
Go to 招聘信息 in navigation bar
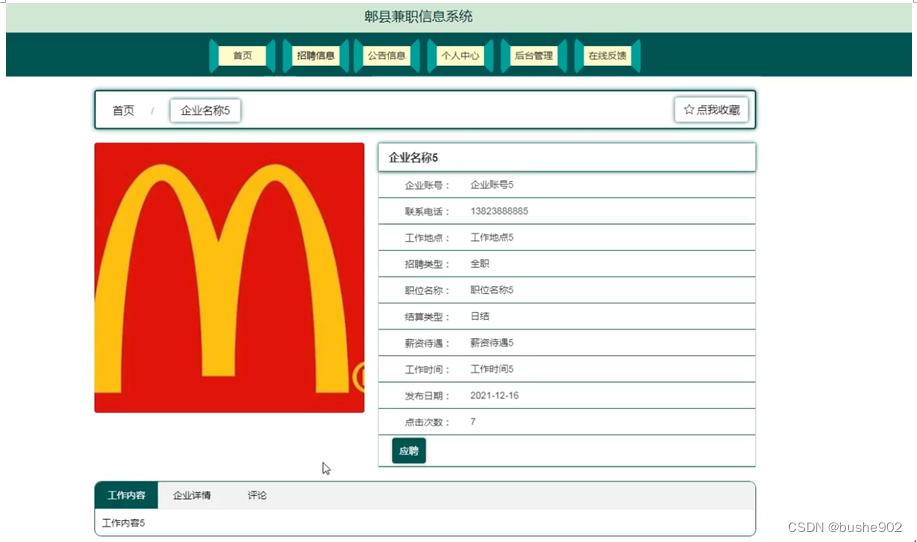point(316,56)
